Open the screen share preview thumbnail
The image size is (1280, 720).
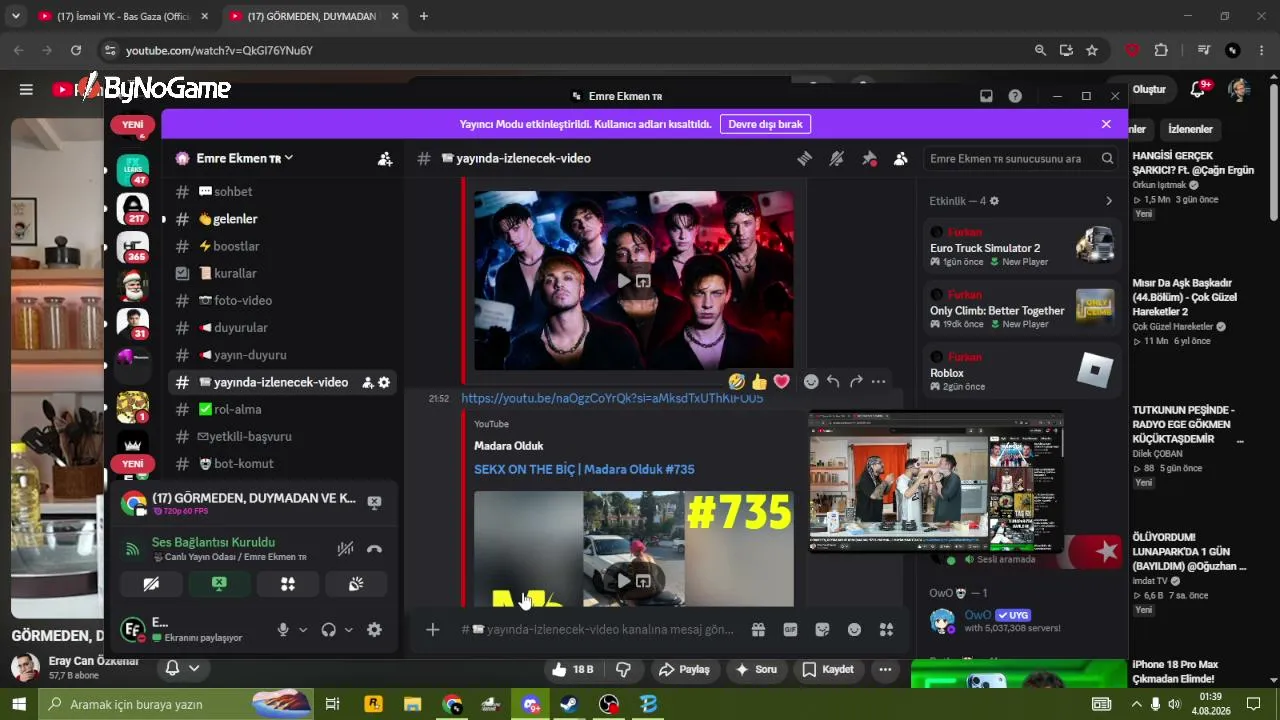click(936, 482)
